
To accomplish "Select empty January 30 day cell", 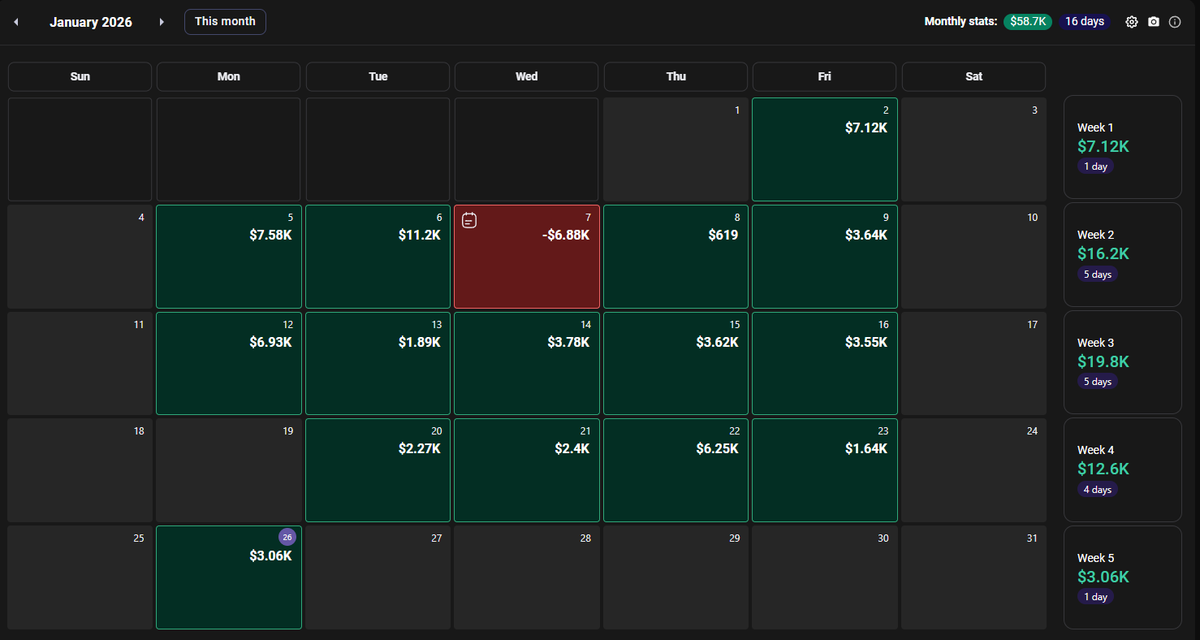I will pyautogui.click(x=825, y=577).
